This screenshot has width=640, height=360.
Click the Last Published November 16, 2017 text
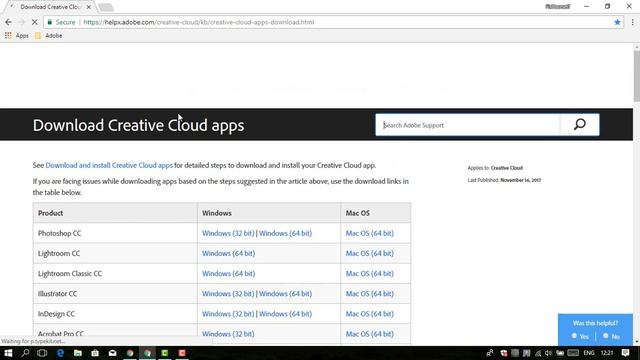[x=504, y=180]
